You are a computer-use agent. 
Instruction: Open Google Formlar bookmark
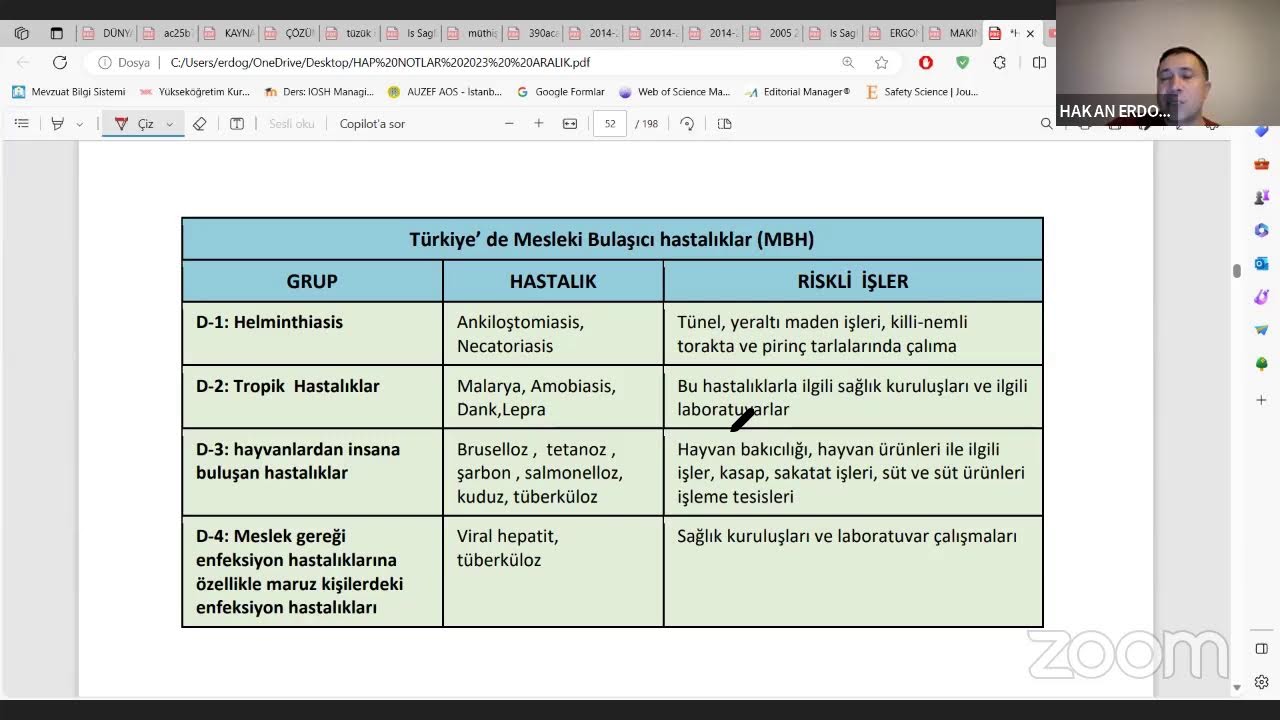[x=561, y=92]
